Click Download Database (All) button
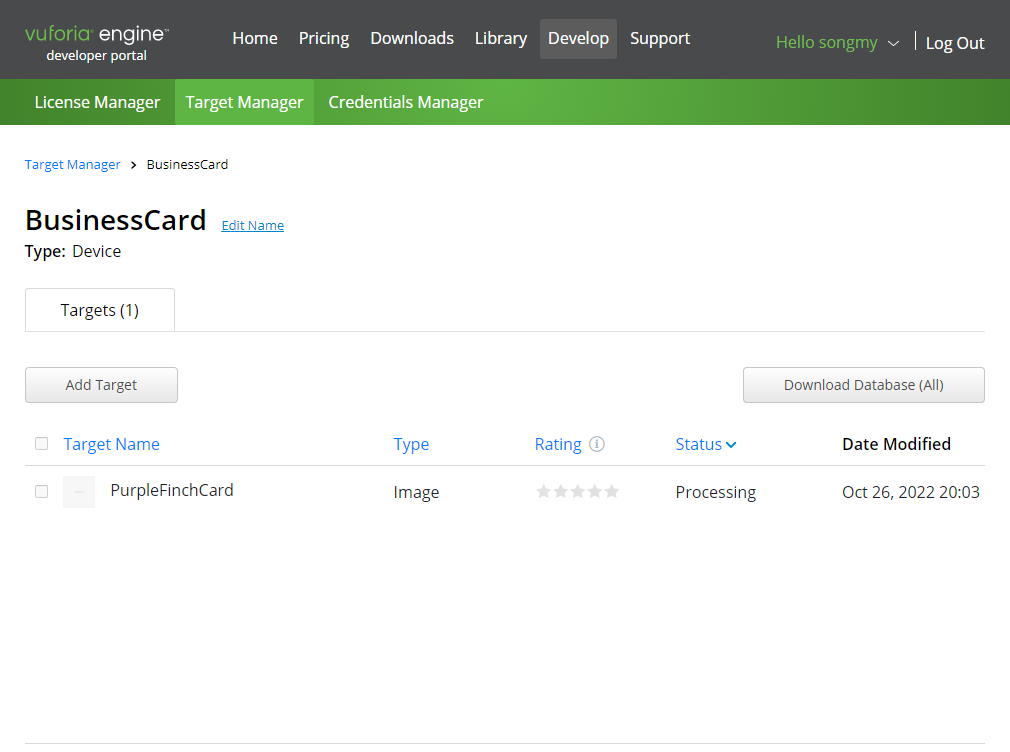The height and width of the screenshot is (752, 1010). (863, 385)
